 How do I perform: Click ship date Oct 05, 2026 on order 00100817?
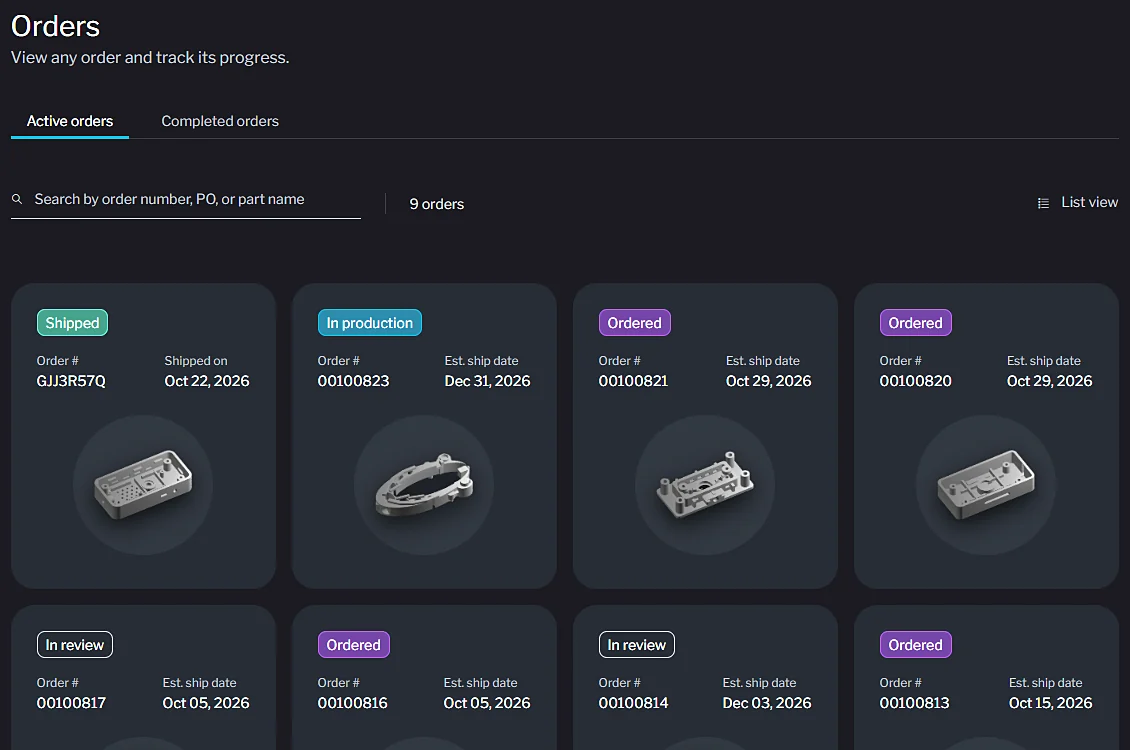pyautogui.click(x=206, y=703)
